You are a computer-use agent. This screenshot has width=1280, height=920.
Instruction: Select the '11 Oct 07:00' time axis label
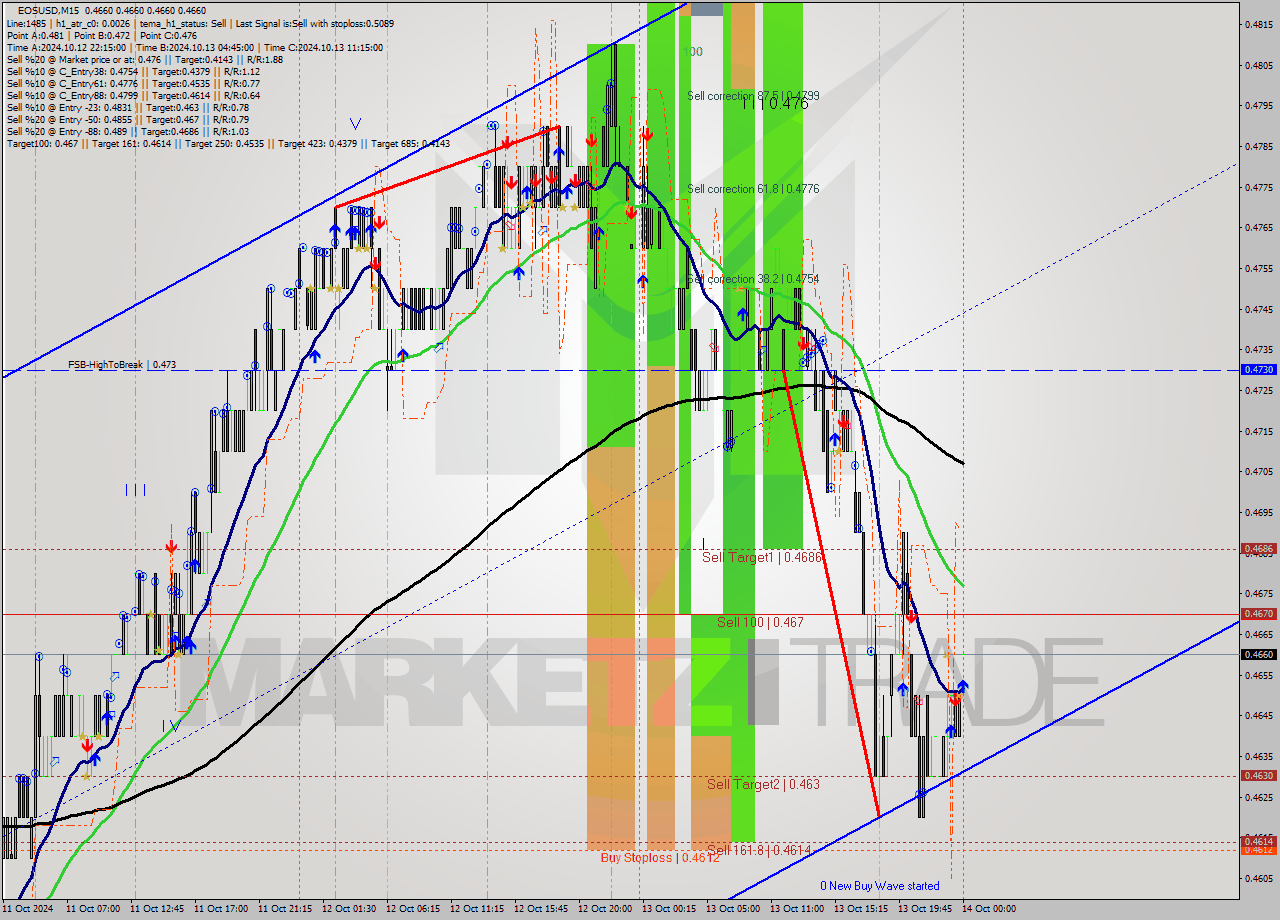pos(93,910)
